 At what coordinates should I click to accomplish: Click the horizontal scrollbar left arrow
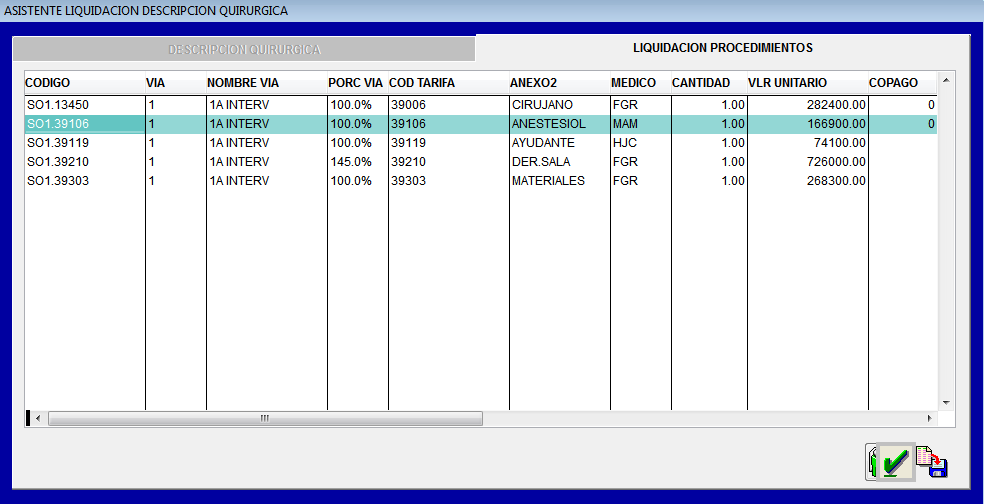38,418
